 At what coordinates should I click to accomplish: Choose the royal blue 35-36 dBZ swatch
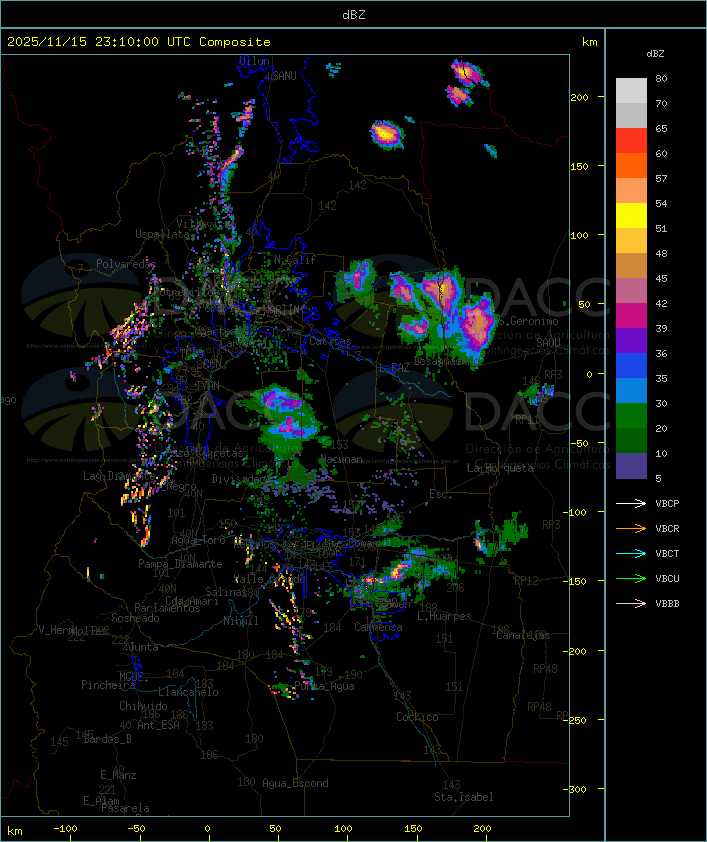pyautogui.click(x=631, y=366)
